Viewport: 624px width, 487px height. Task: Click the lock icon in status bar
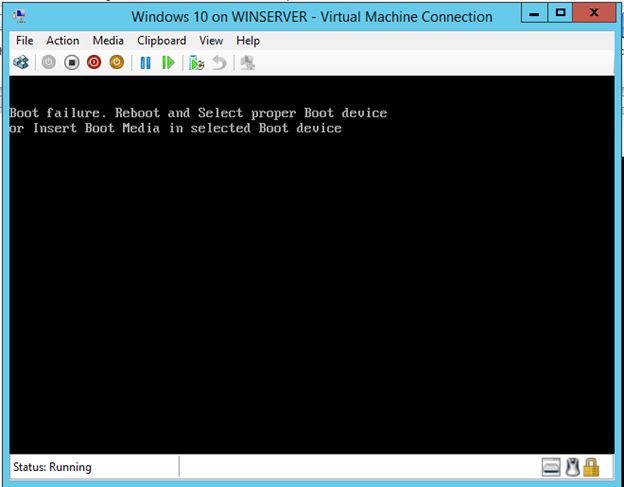[591, 467]
